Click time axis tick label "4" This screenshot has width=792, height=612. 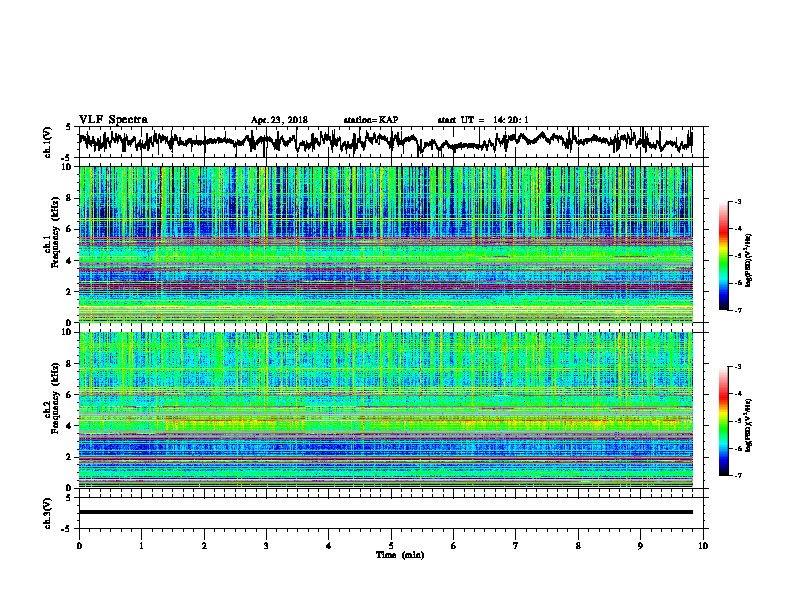point(329,546)
